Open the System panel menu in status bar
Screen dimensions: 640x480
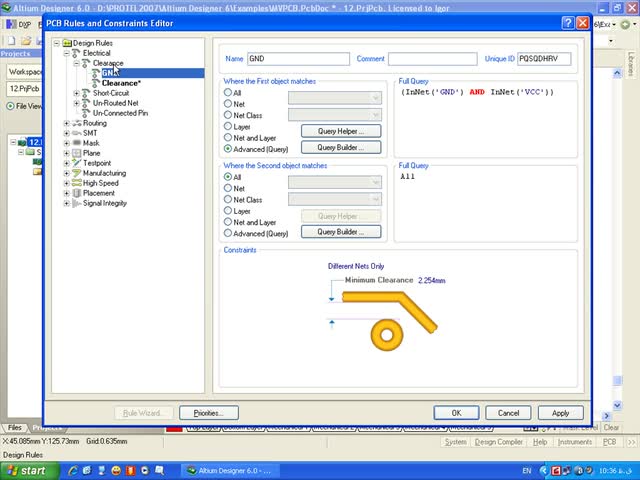pos(456,442)
